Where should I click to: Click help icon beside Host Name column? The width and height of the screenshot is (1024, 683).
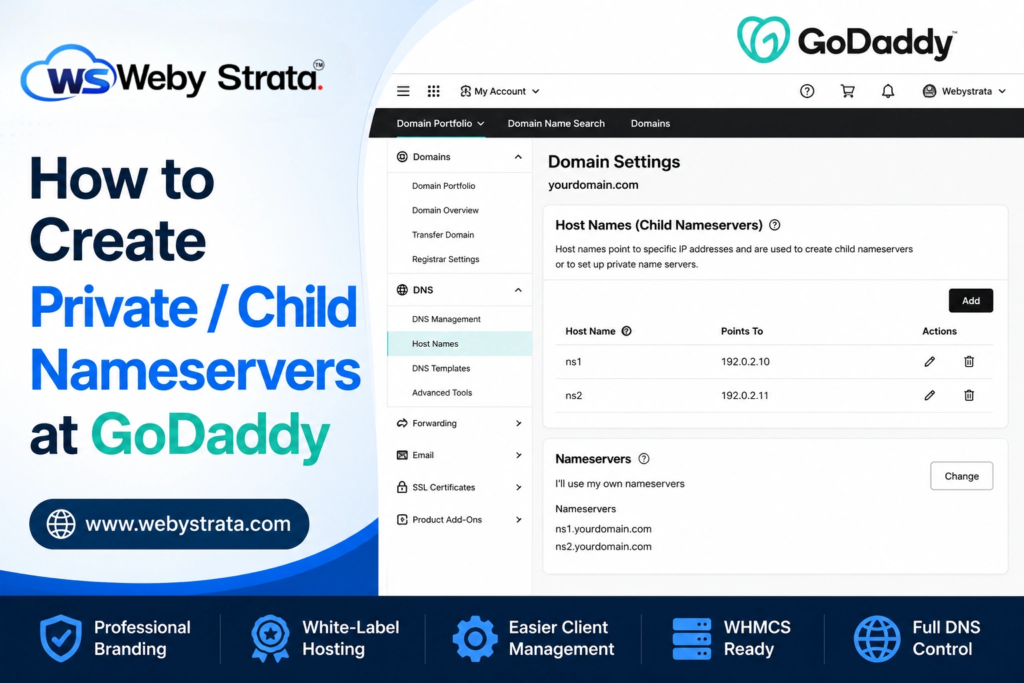(626, 331)
